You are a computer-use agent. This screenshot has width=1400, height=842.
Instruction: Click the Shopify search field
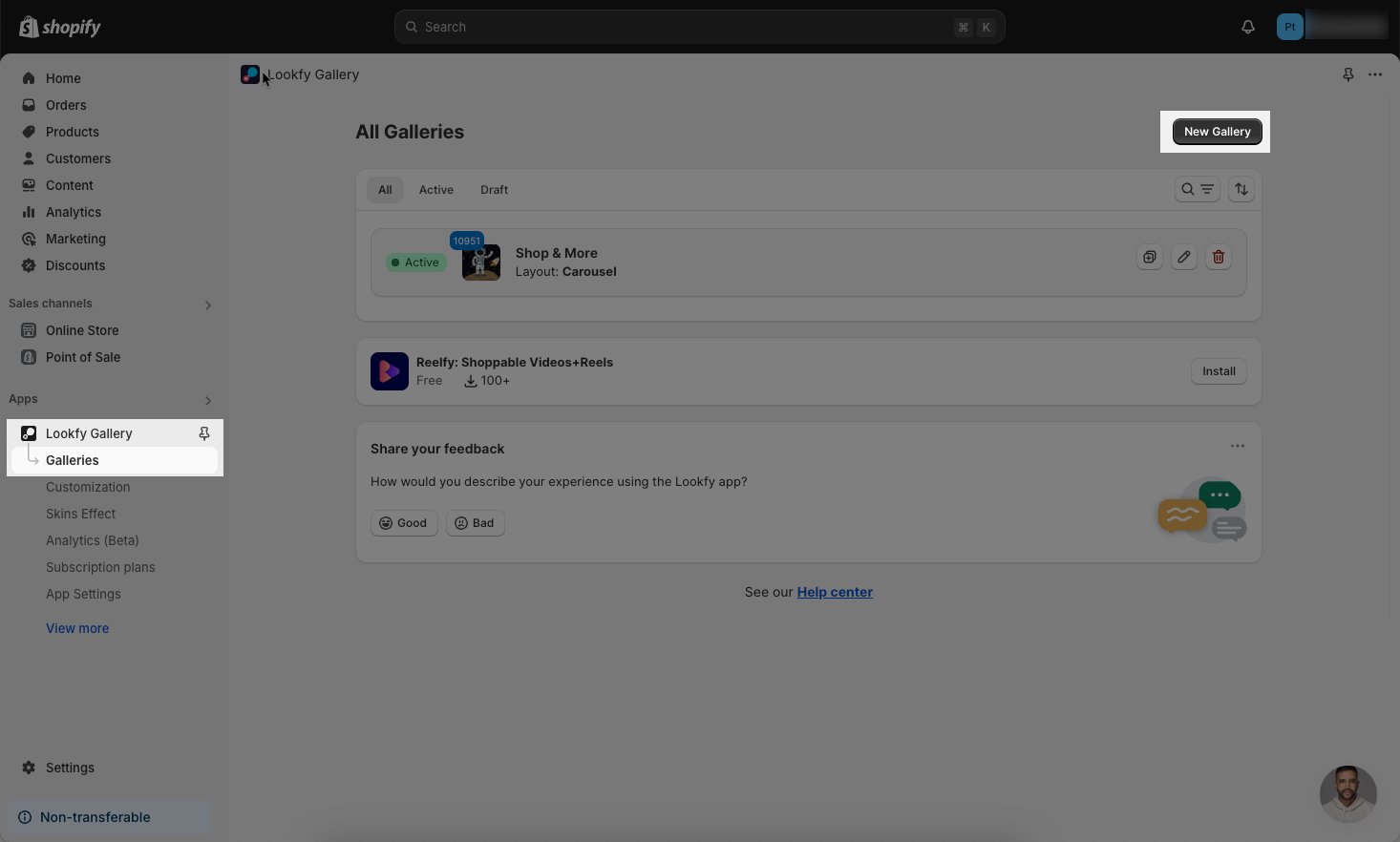[x=699, y=27]
